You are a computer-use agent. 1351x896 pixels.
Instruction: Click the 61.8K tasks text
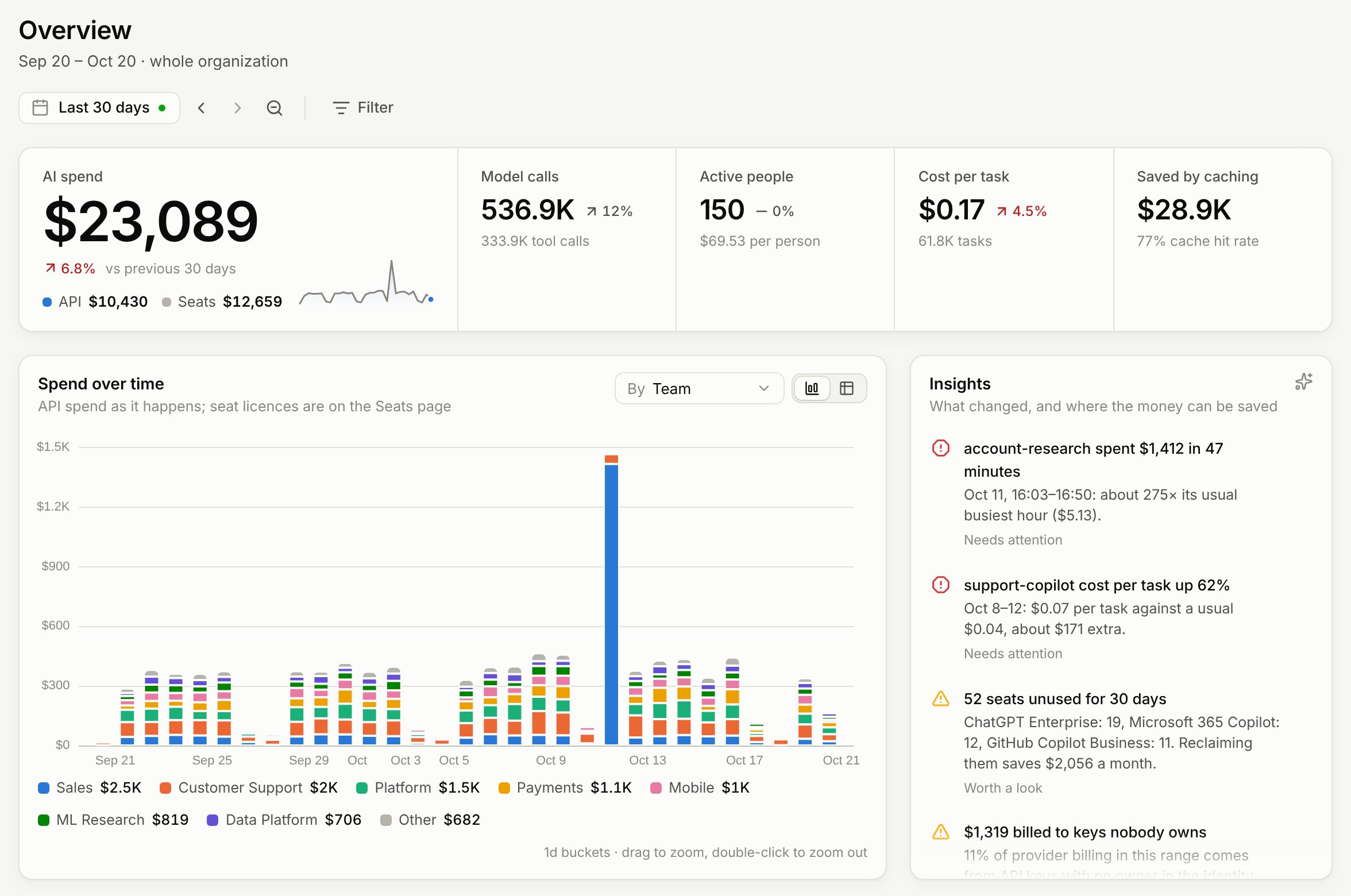point(955,241)
